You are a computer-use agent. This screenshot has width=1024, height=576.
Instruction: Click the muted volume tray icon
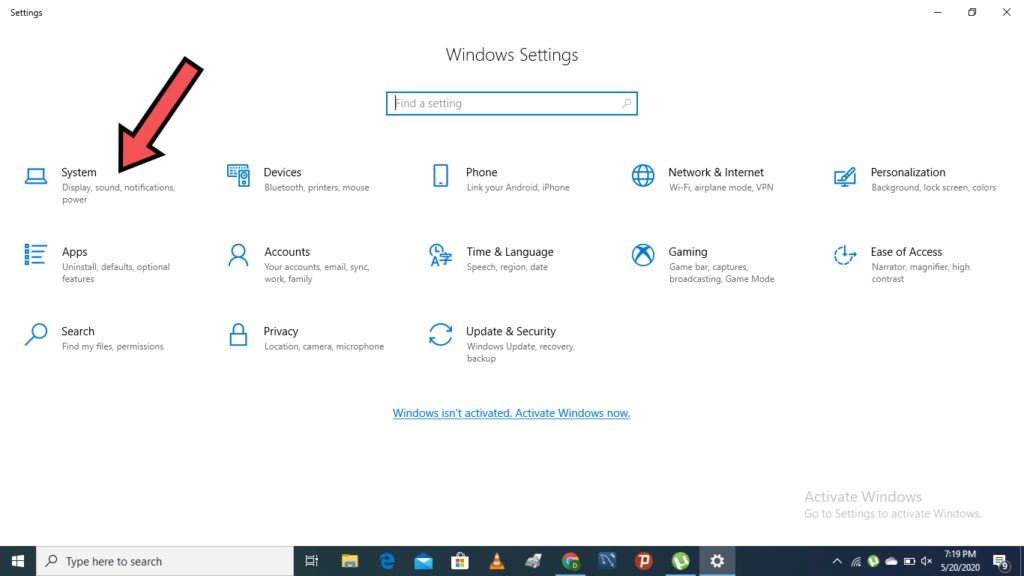point(926,561)
